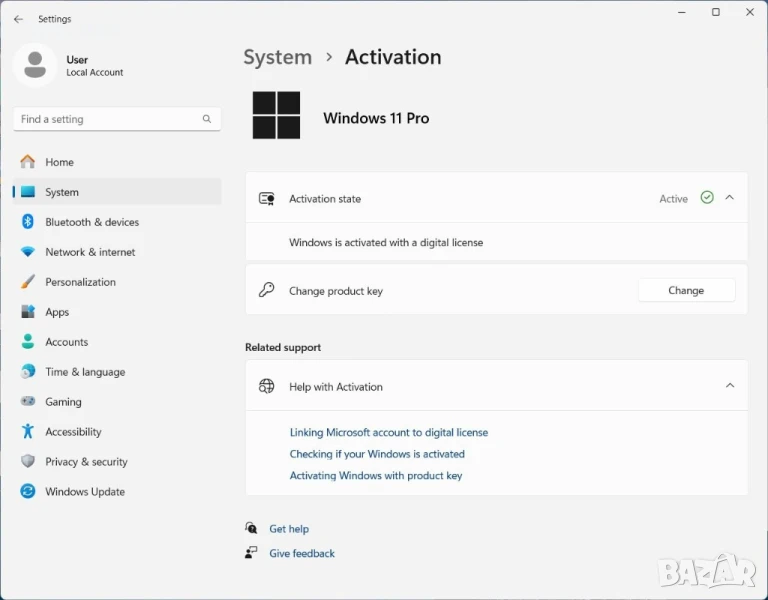This screenshot has width=768, height=600.
Task: Go back using the back arrow
Action: (18, 19)
